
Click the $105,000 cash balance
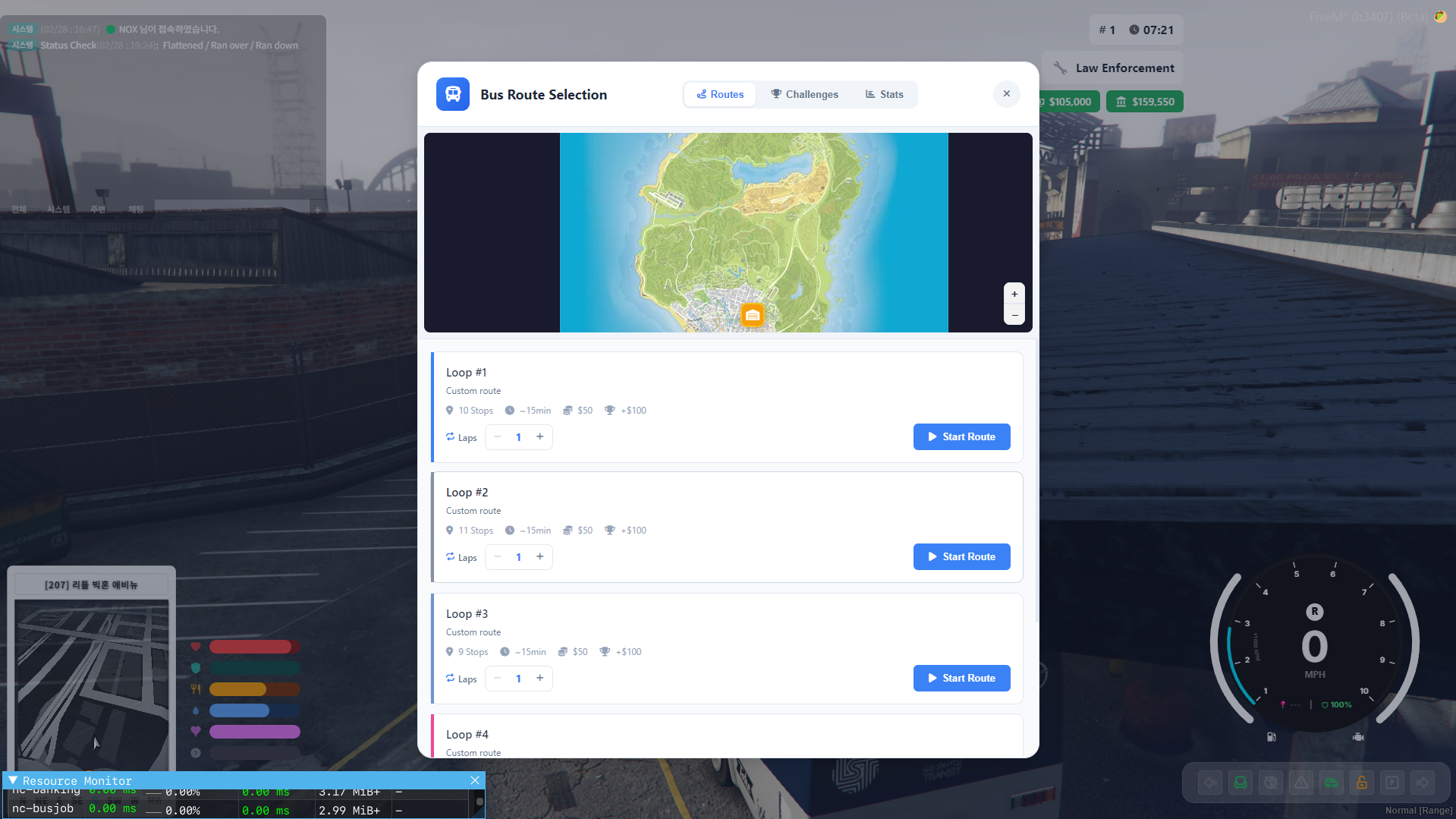point(1070,102)
